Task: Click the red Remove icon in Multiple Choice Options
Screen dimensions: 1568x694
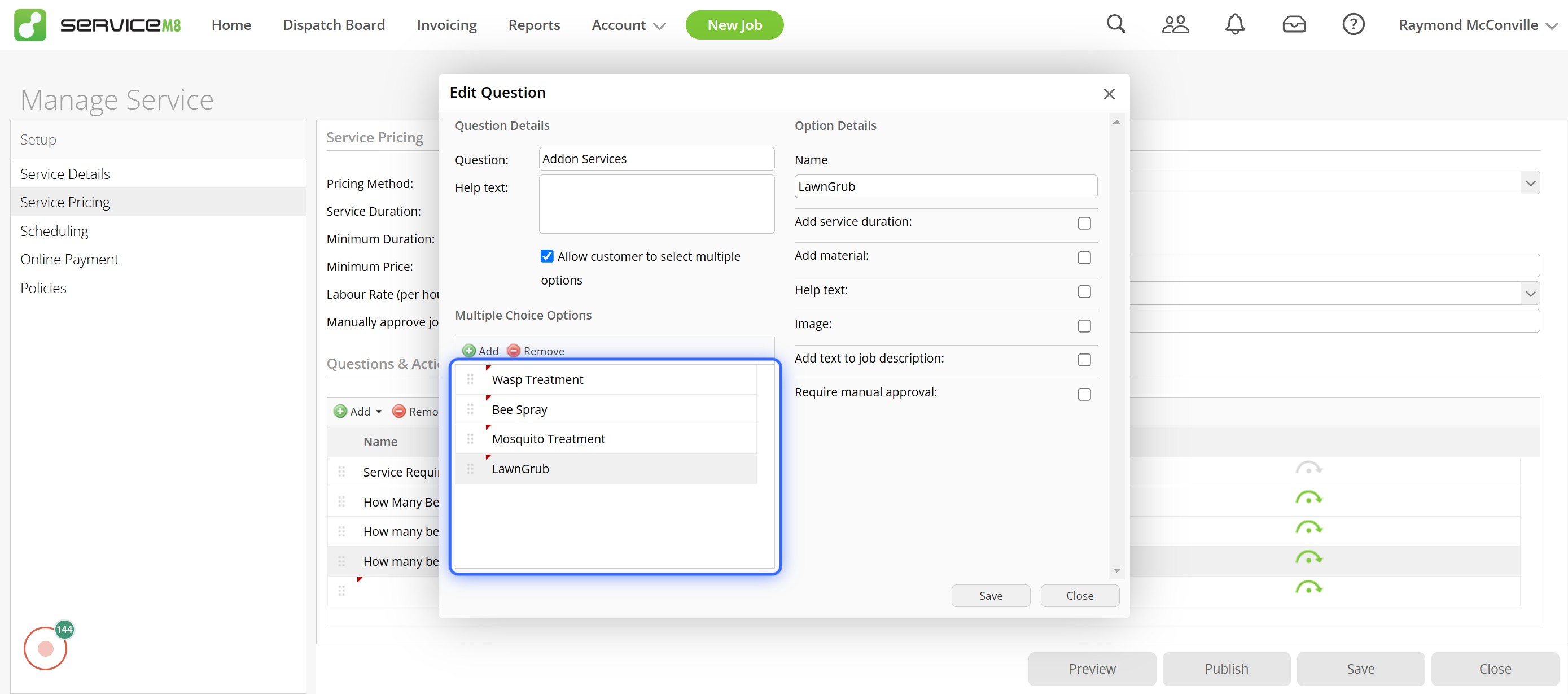Action: click(x=513, y=351)
